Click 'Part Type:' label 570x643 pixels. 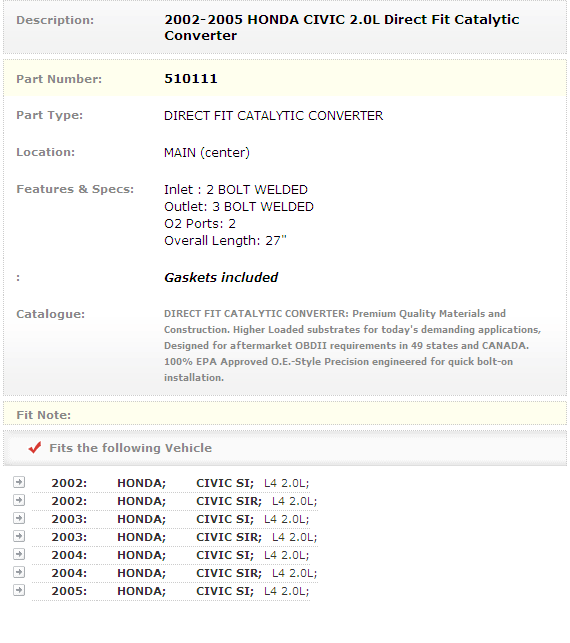(x=50, y=115)
